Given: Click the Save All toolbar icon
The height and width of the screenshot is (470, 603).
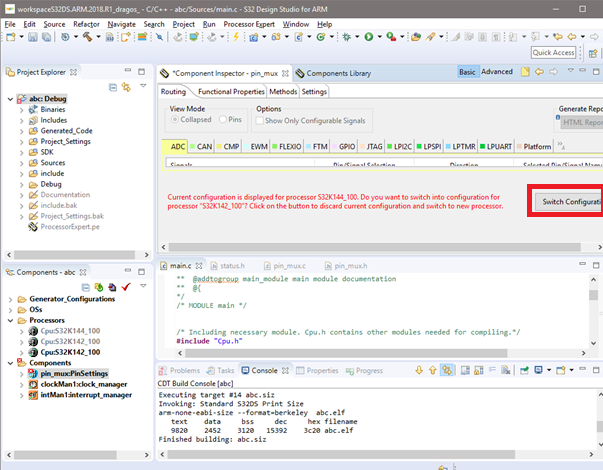Looking at the screenshot, I should (x=47, y=37).
